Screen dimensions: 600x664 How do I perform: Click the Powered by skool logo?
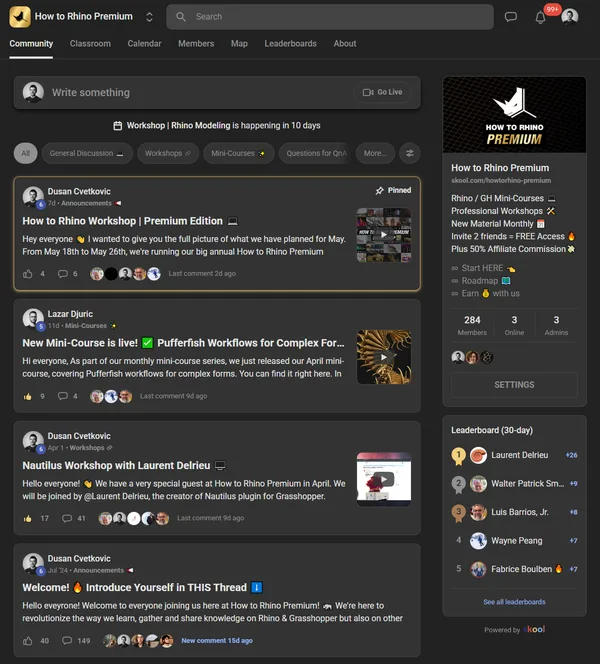tap(534, 629)
